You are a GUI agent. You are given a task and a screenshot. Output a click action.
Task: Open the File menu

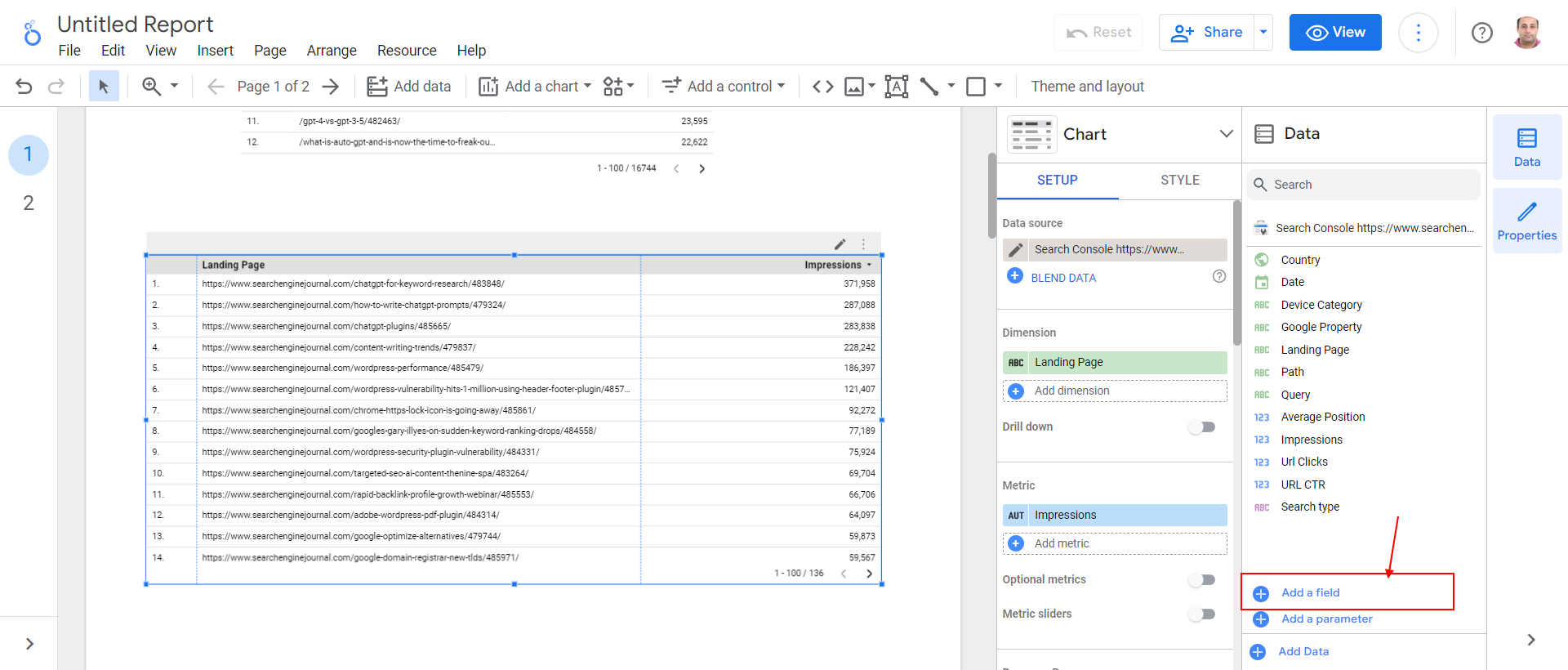pyautogui.click(x=69, y=51)
